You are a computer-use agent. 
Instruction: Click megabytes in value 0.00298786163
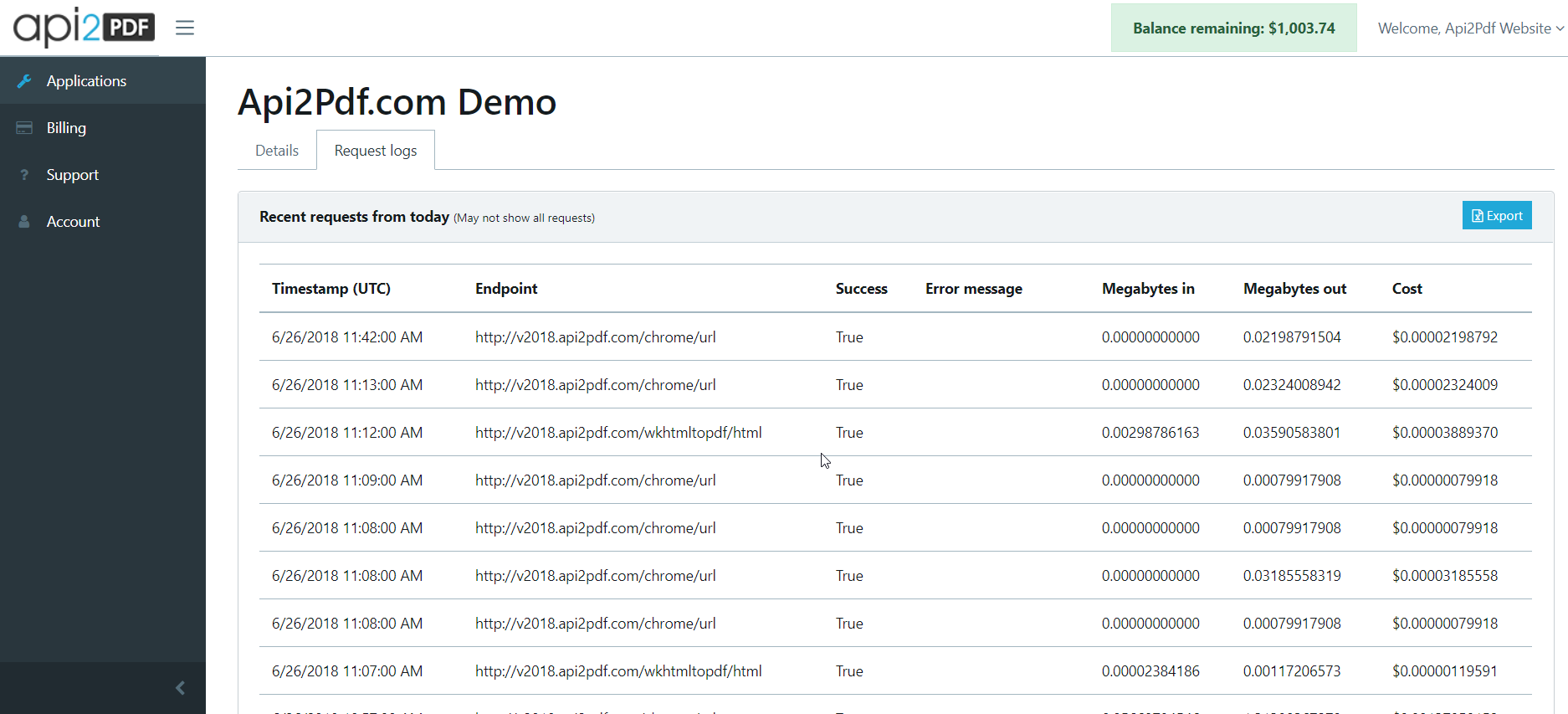coord(1150,433)
